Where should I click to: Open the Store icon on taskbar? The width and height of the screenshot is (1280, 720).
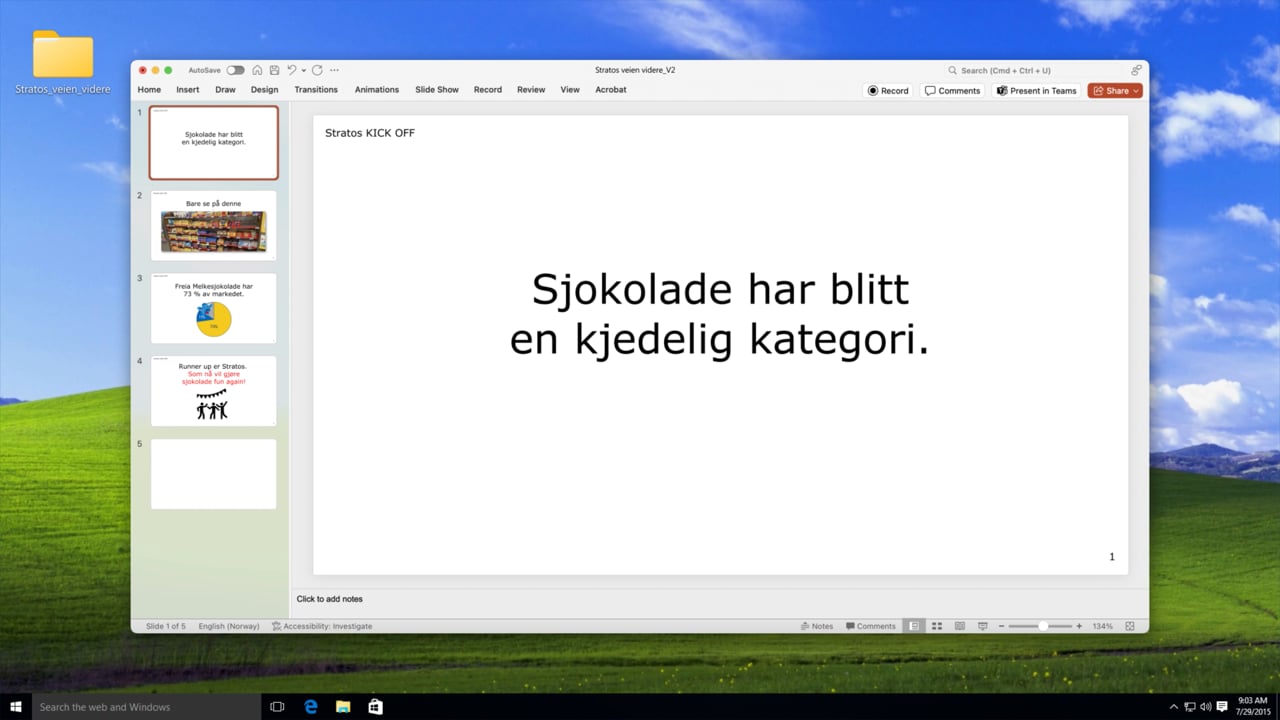pos(375,707)
